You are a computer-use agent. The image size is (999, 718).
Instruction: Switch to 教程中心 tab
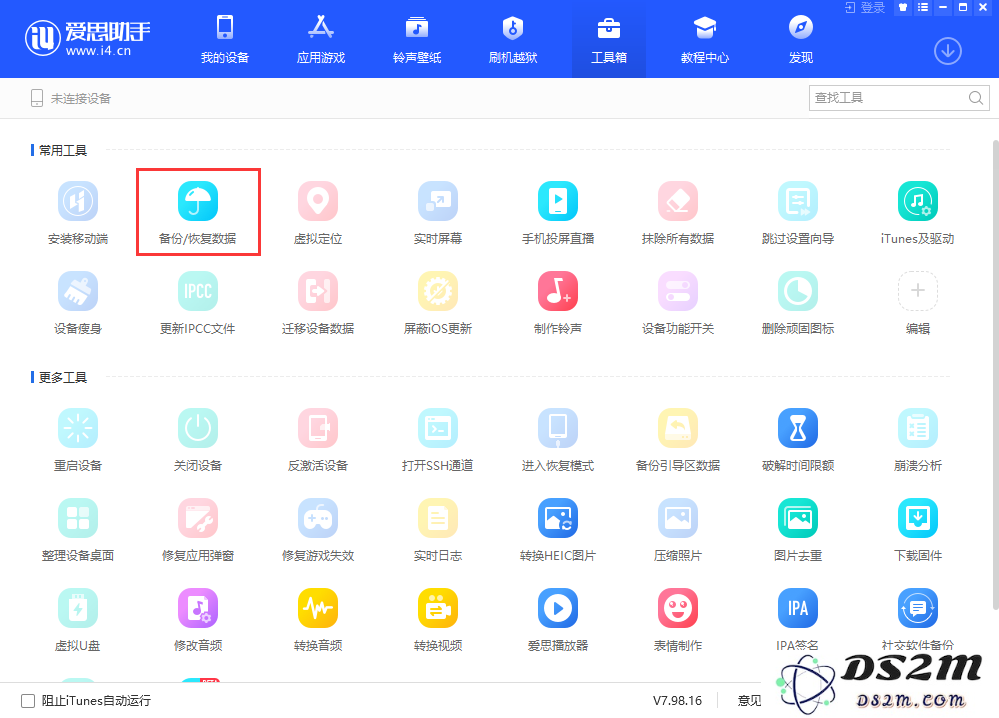pyautogui.click(x=705, y=39)
